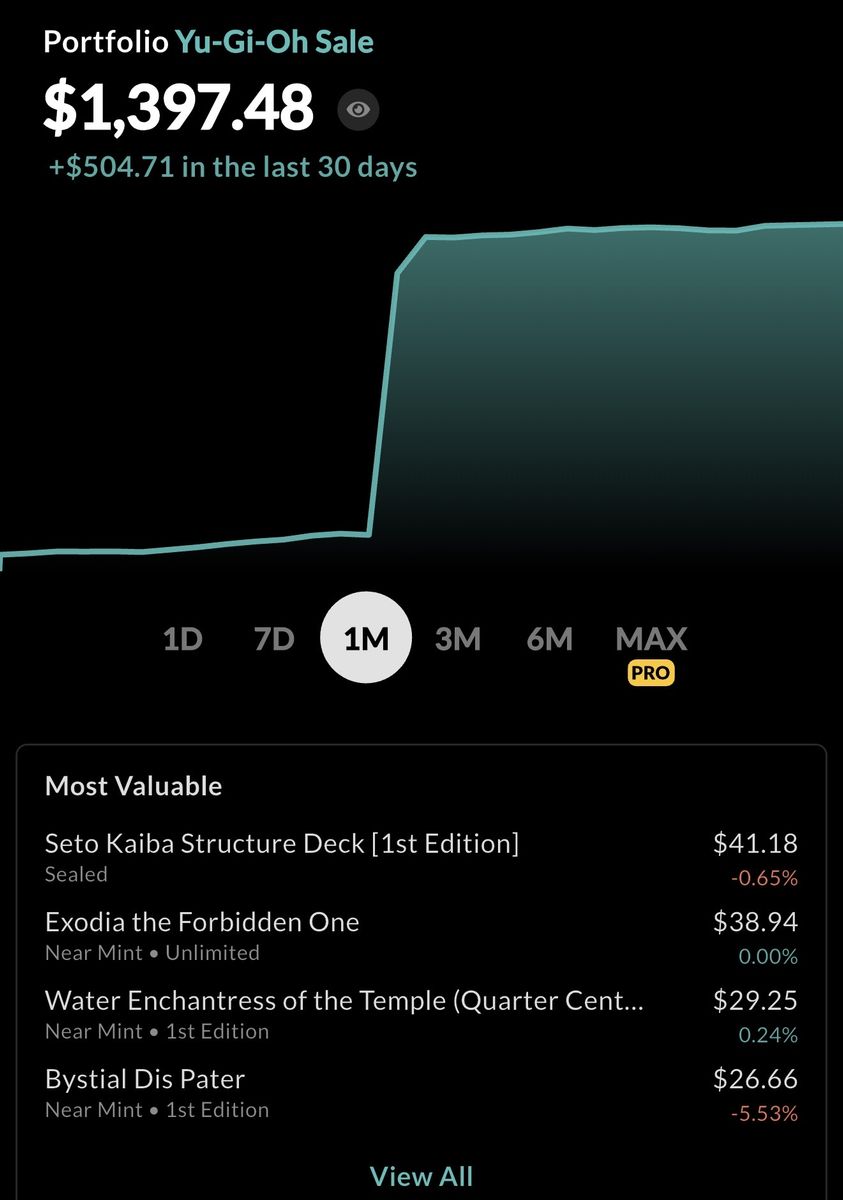Select the 1M time range
Viewport: 843px width, 1200px height.
pos(366,639)
